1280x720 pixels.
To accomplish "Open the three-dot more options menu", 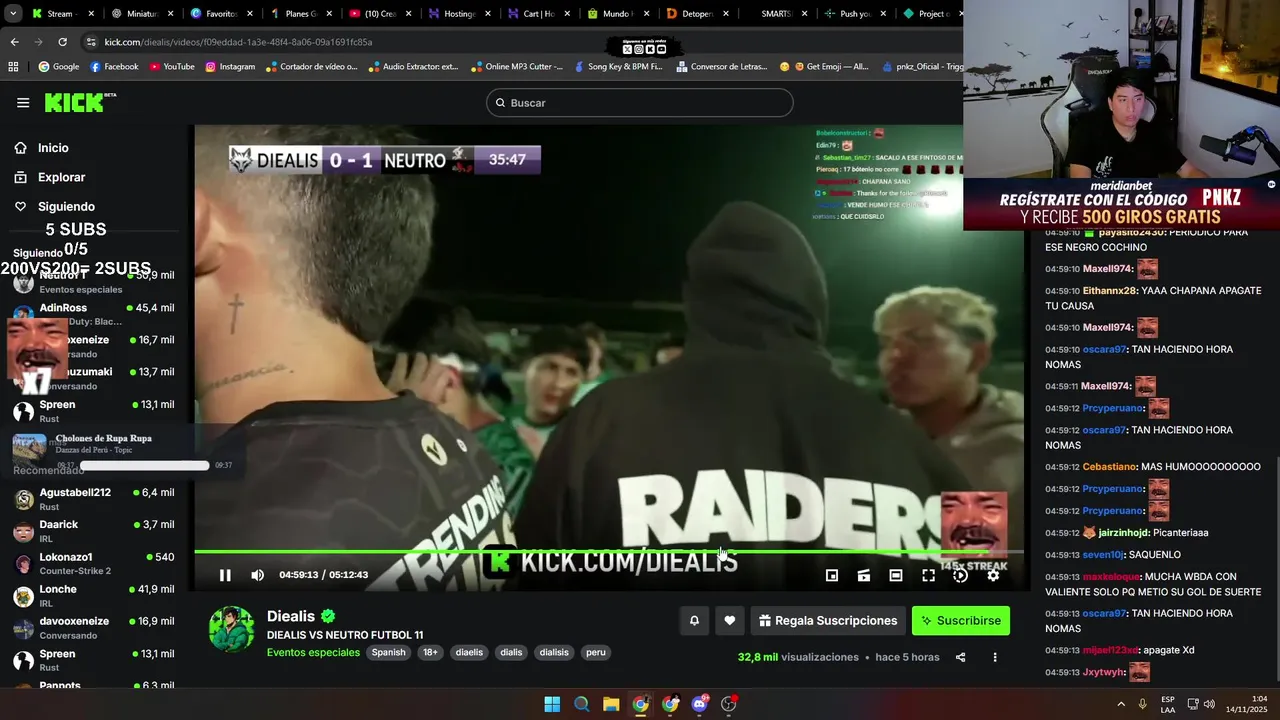I will click(x=994, y=657).
